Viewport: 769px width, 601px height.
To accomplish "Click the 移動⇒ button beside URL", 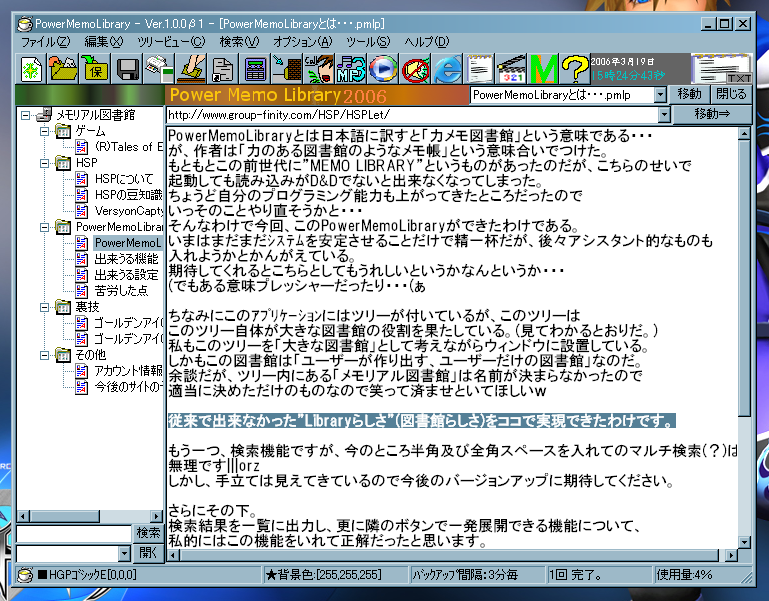I will pos(712,114).
